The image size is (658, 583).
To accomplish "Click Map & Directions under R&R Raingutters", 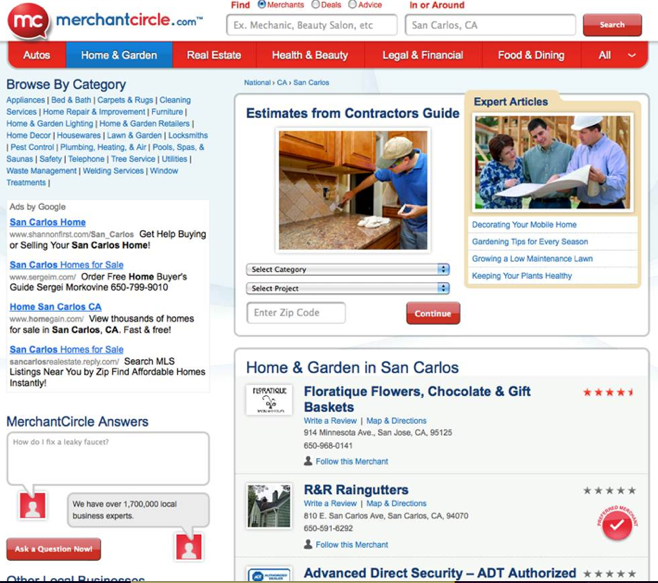I will point(396,503).
